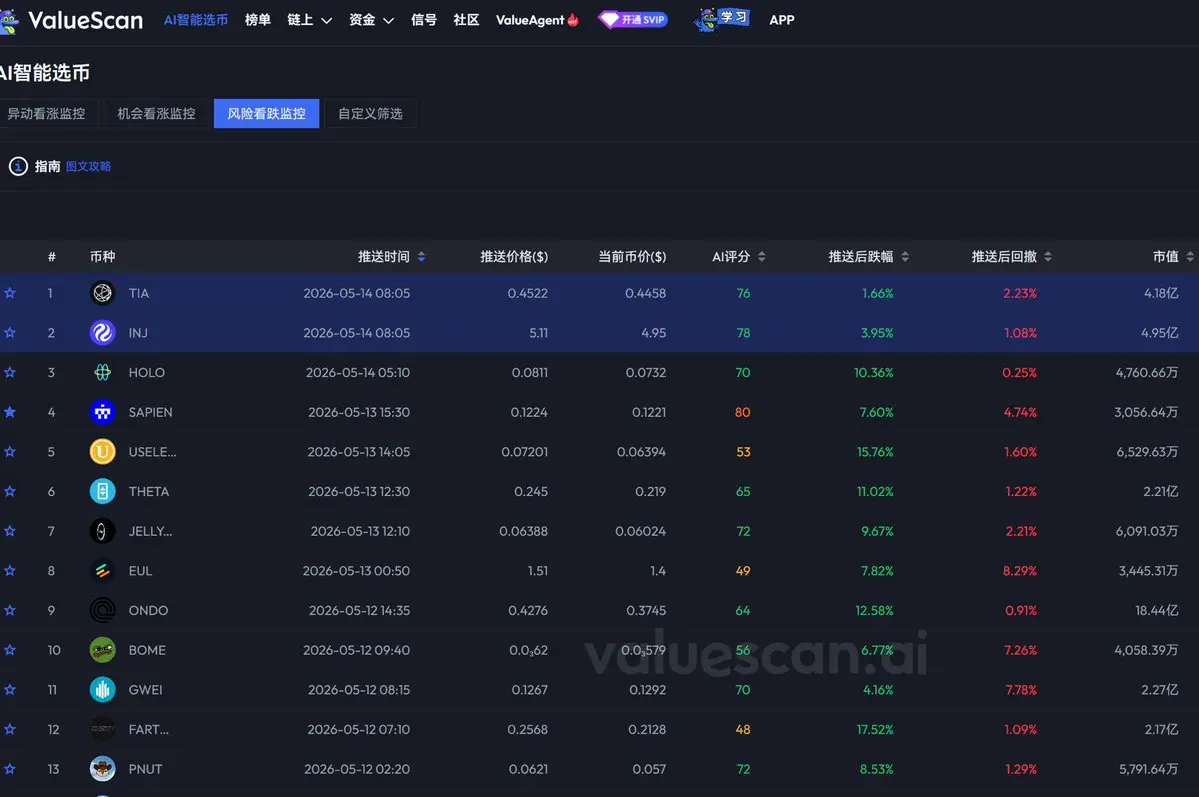
Task: Favorite ONDO with its star
Action: click(10, 610)
